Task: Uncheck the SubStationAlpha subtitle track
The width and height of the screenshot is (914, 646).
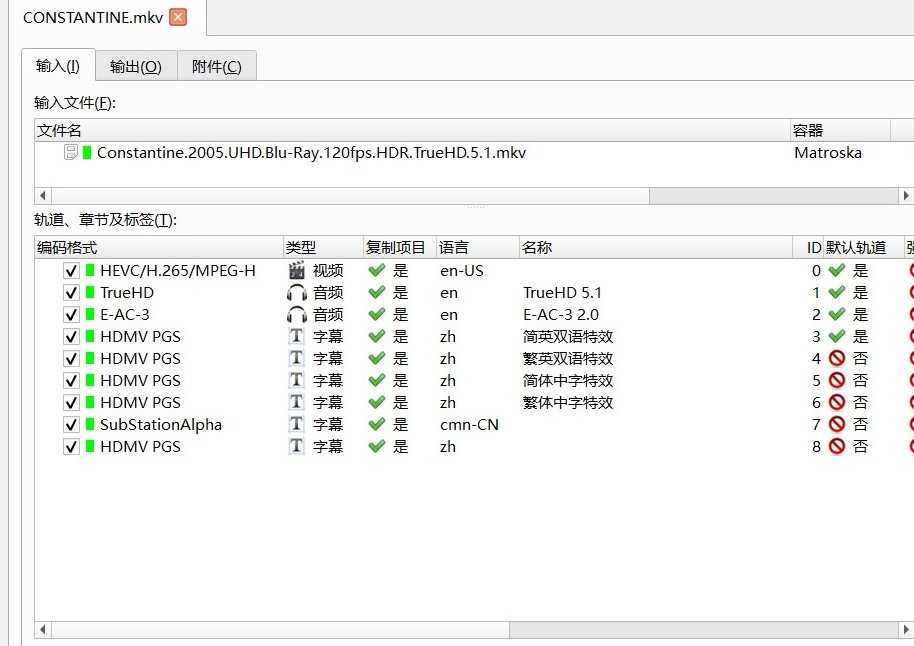Action: tap(71, 425)
